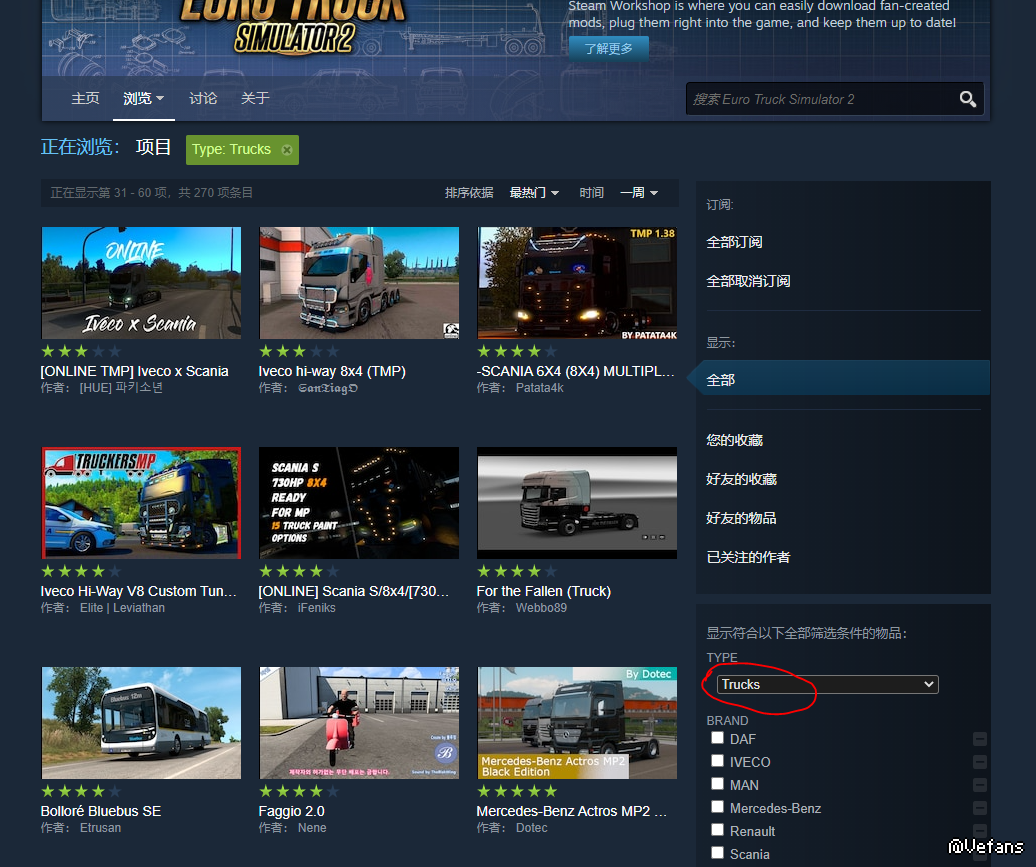Open the Bolloré Bluebus thumbnail
Image resolution: width=1036 pixels, height=867 pixels.
[141, 723]
